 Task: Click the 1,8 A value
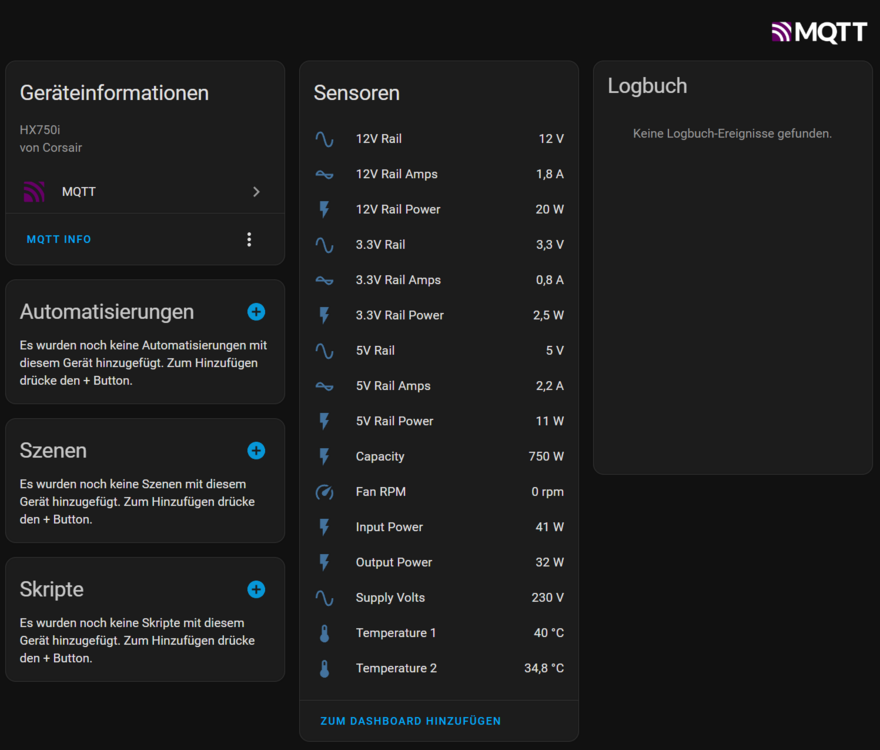(550, 174)
